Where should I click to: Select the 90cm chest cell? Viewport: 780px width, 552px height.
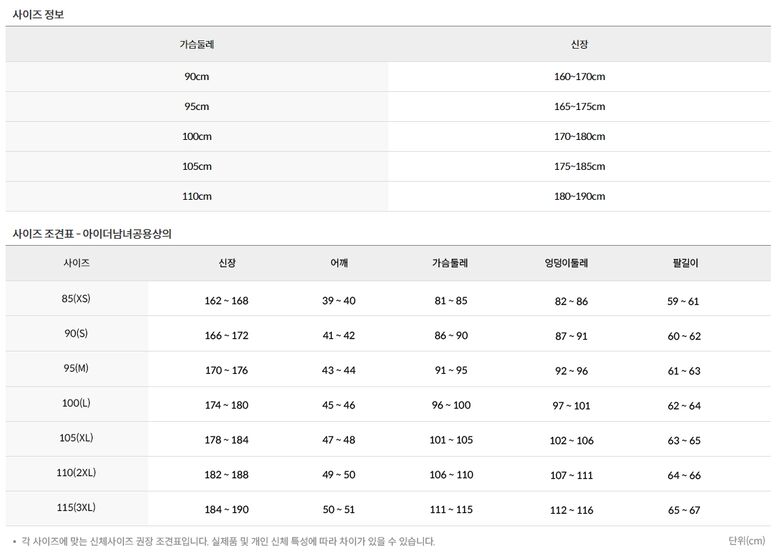(x=197, y=76)
